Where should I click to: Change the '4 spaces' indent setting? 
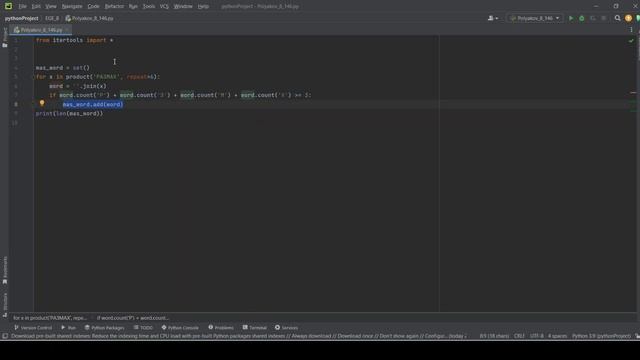(557, 336)
